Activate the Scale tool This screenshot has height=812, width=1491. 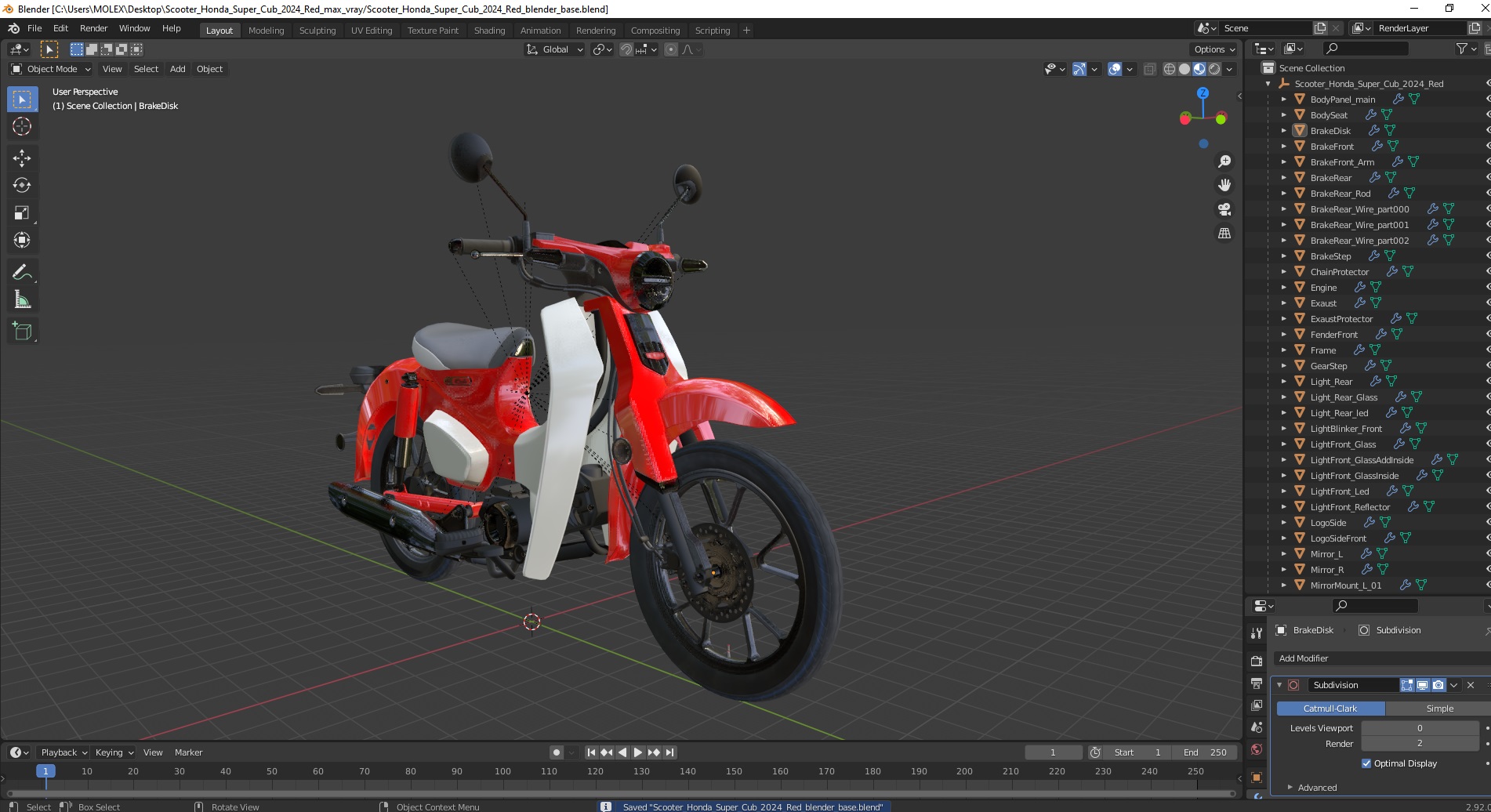point(22,213)
